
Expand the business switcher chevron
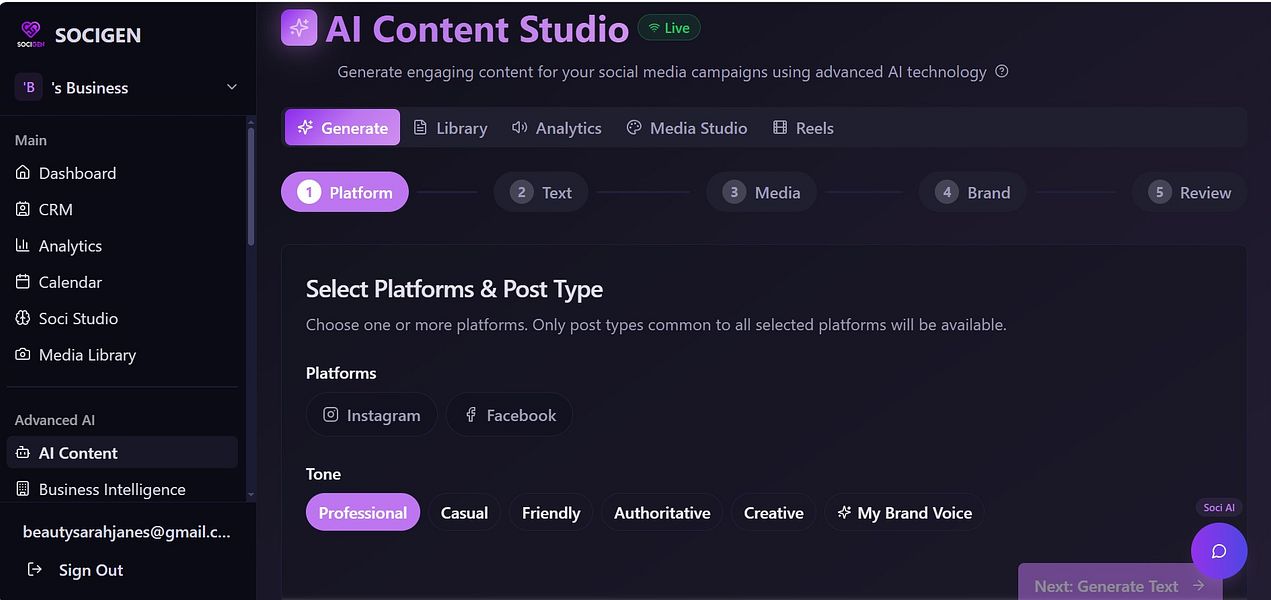click(x=232, y=87)
